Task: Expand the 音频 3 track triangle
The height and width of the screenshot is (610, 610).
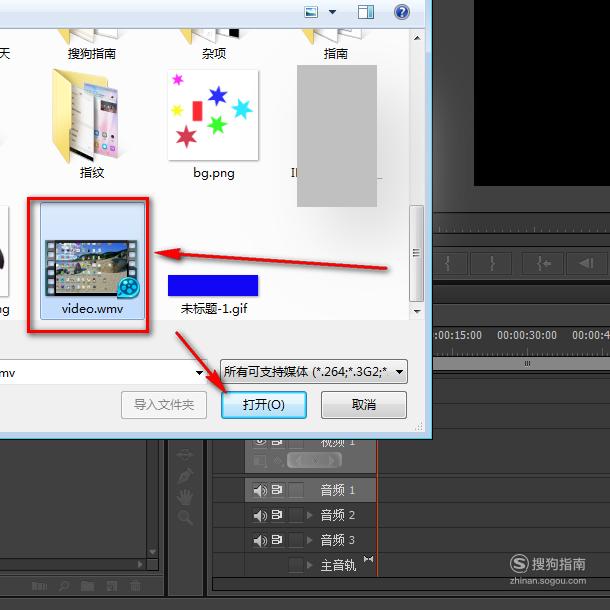Action: [x=310, y=540]
